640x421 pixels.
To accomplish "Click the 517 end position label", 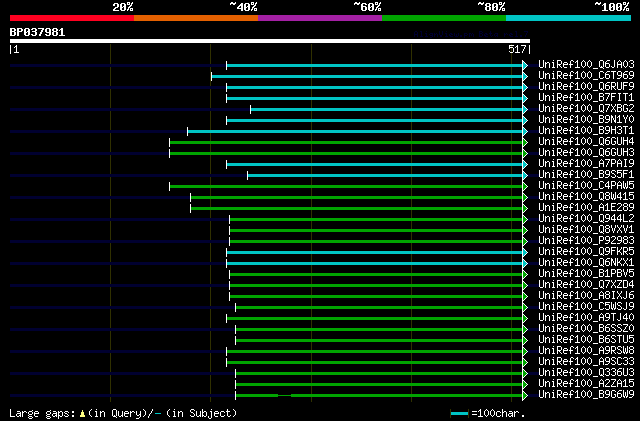I will click(x=517, y=50).
